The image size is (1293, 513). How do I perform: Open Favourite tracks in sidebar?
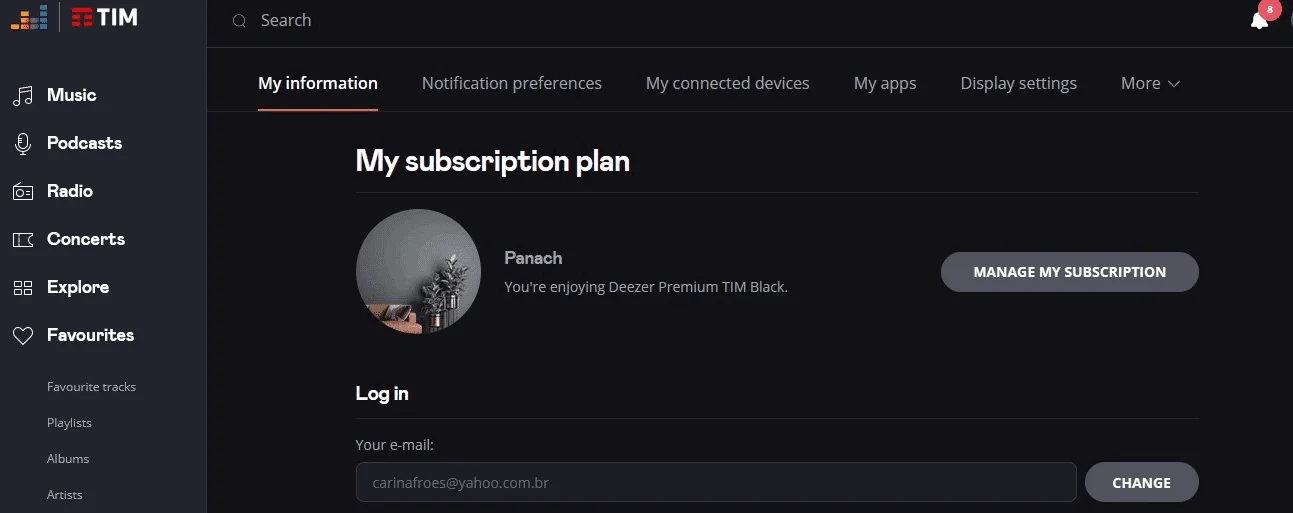[x=91, y=387]
